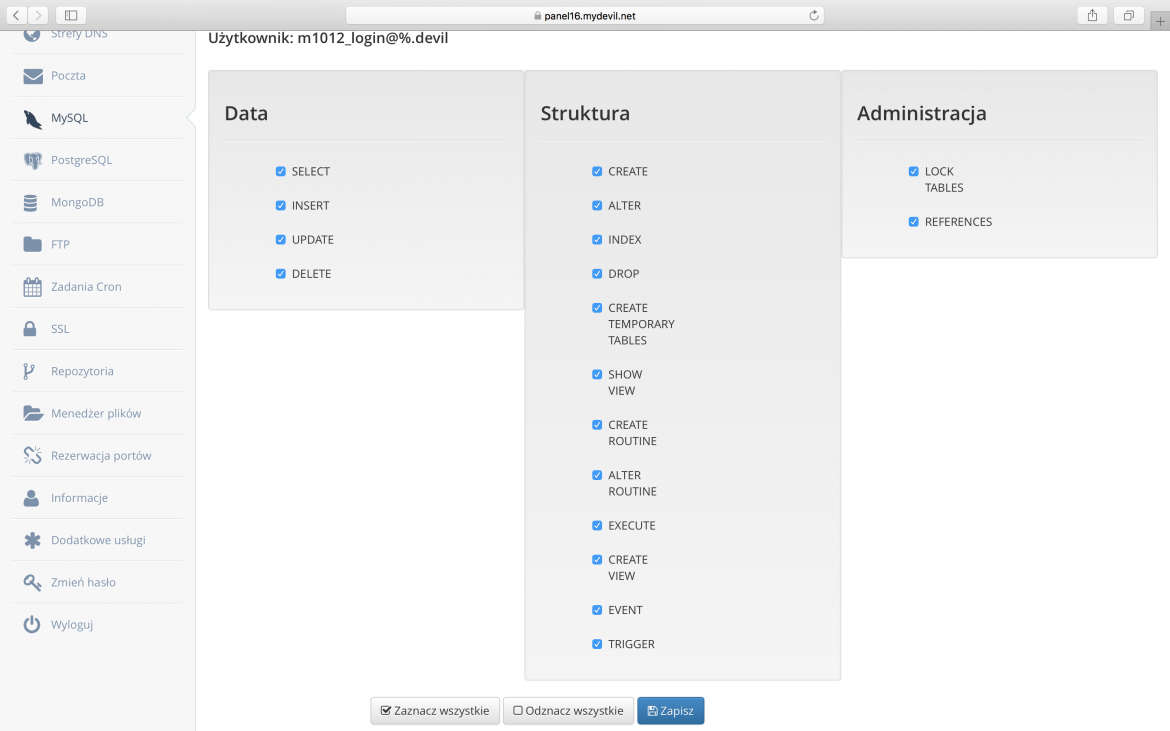Open the SSL certificates section

click(58, 328)
